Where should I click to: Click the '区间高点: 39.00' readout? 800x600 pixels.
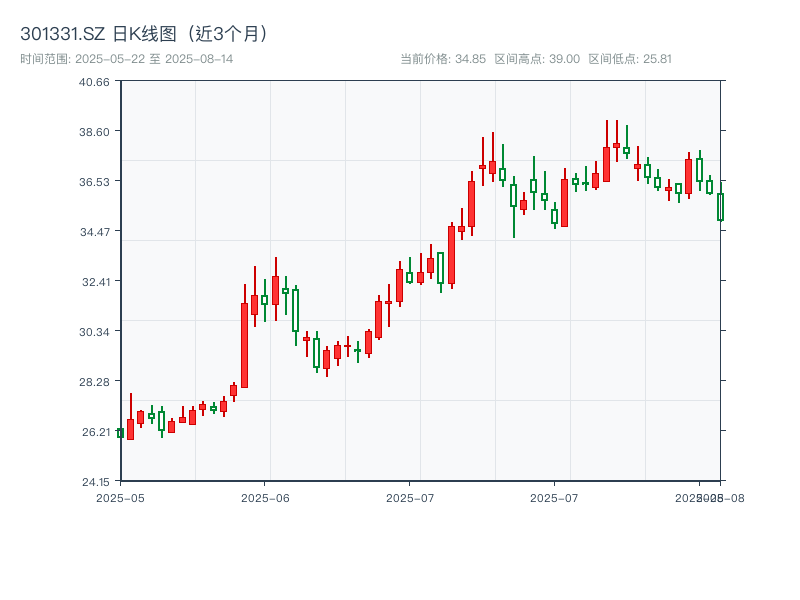(537, 59)
